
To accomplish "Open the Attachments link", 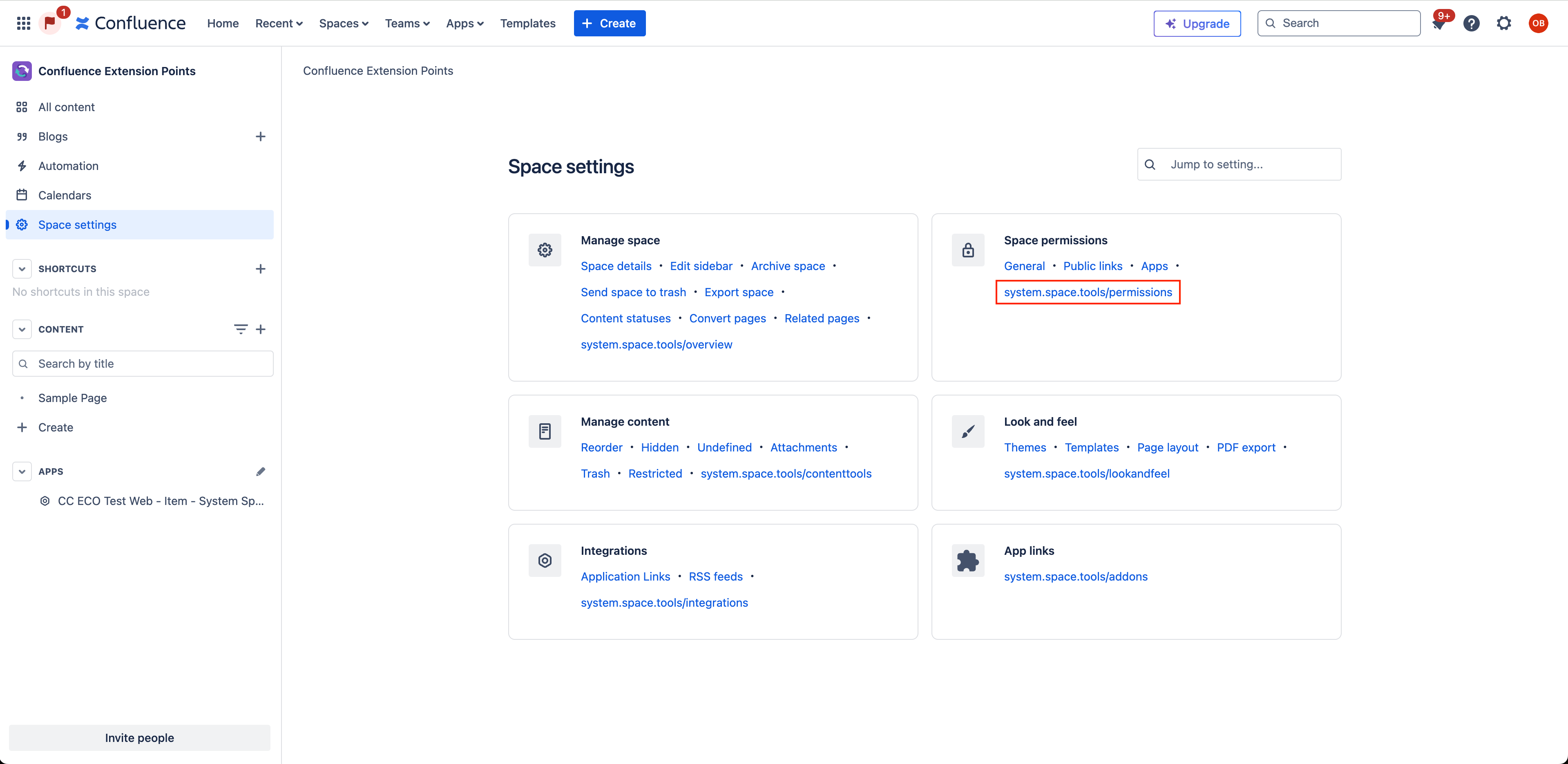I will click(803, 447).
